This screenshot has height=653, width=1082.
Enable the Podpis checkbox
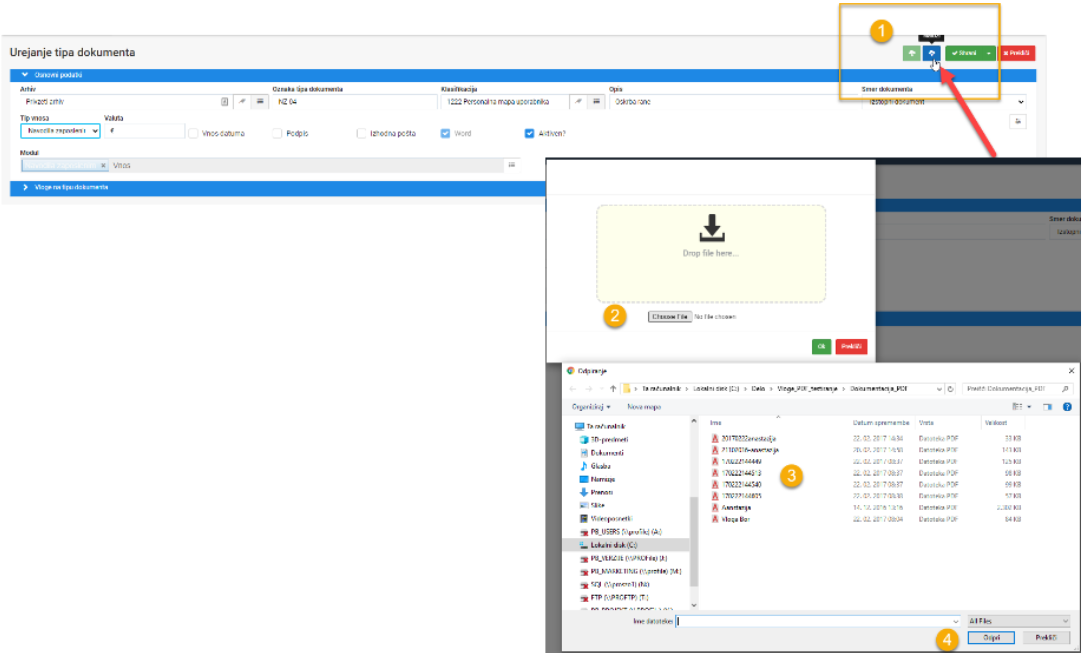tap(277, 133)
